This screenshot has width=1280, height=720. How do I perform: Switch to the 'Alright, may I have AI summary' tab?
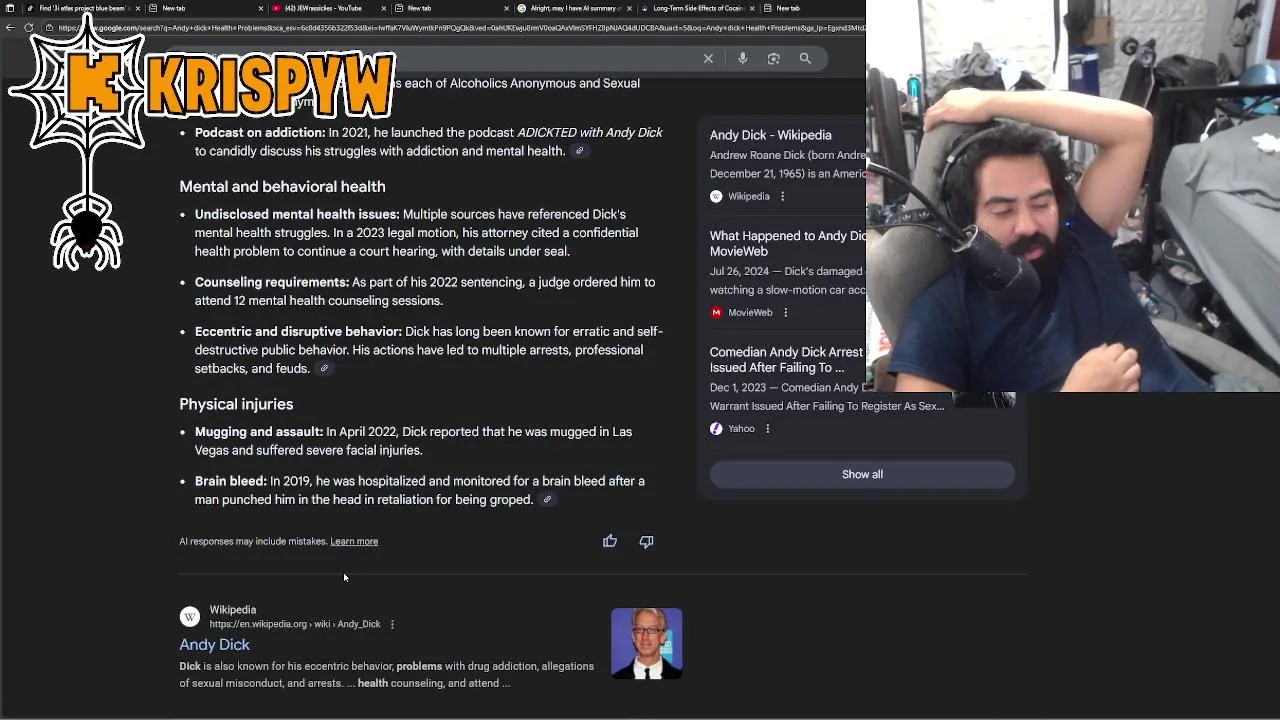click(574, 8)
